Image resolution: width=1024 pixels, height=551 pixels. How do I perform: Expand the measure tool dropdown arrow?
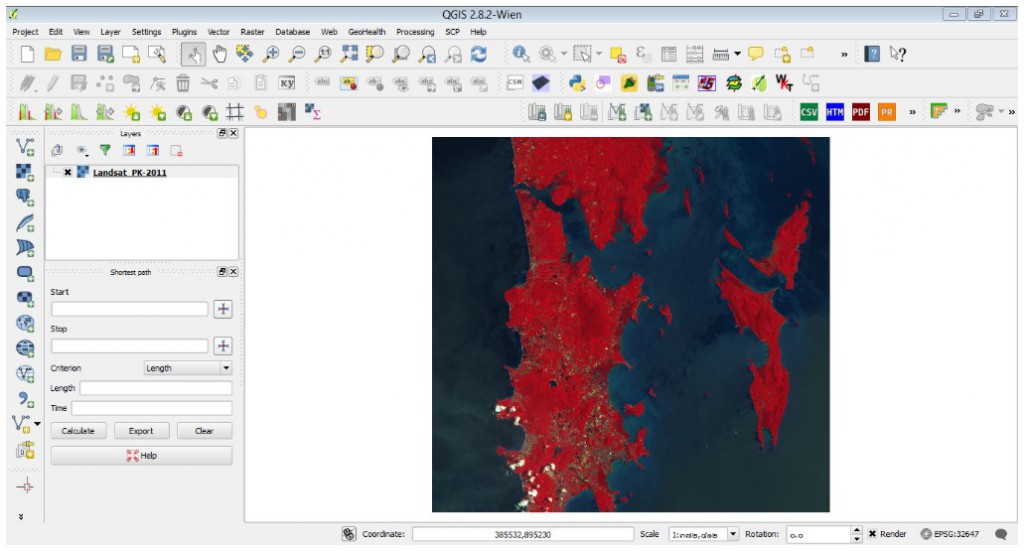[737, 54]
